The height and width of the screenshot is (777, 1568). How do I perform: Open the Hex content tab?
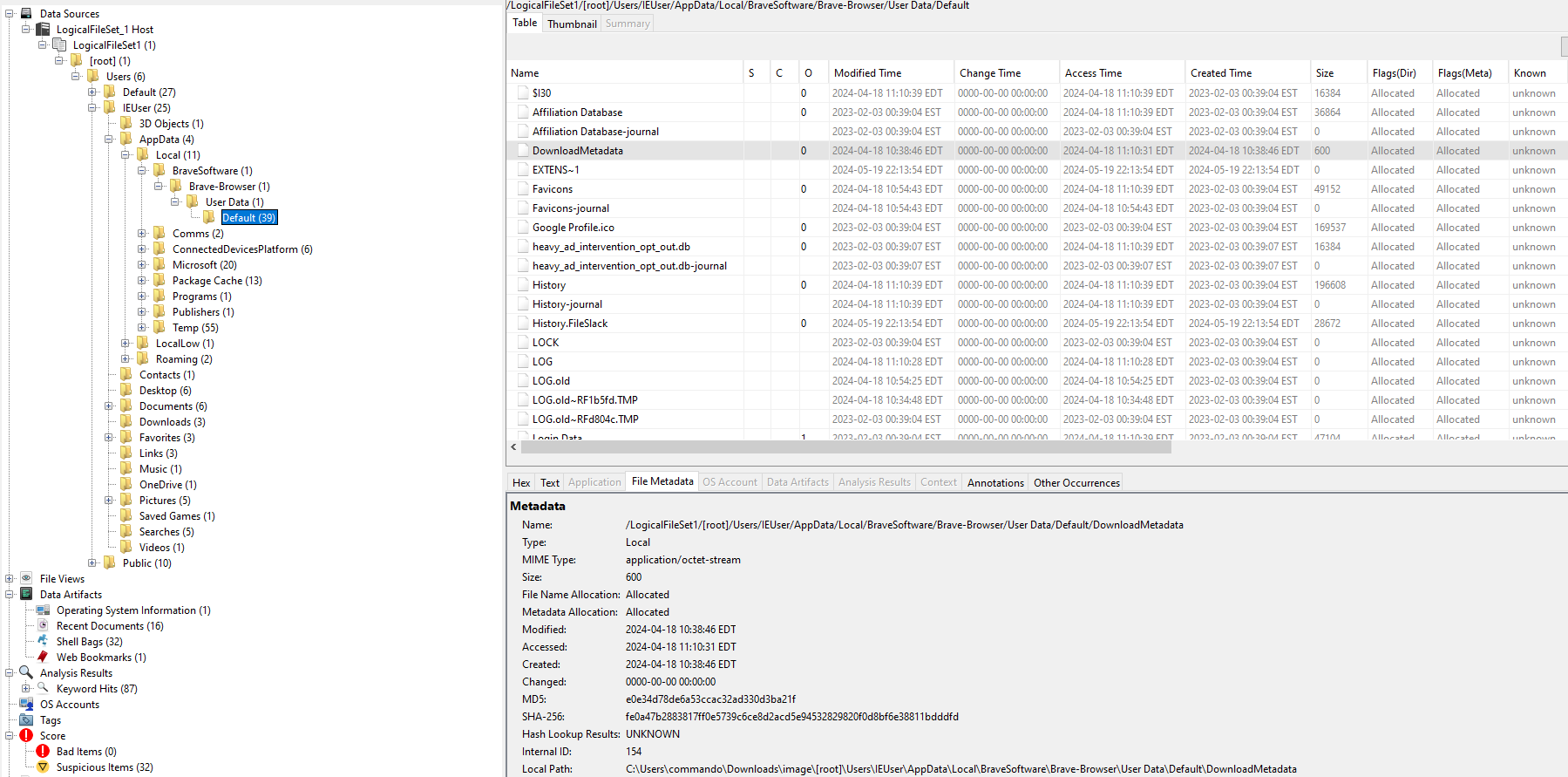pos(521,482)
